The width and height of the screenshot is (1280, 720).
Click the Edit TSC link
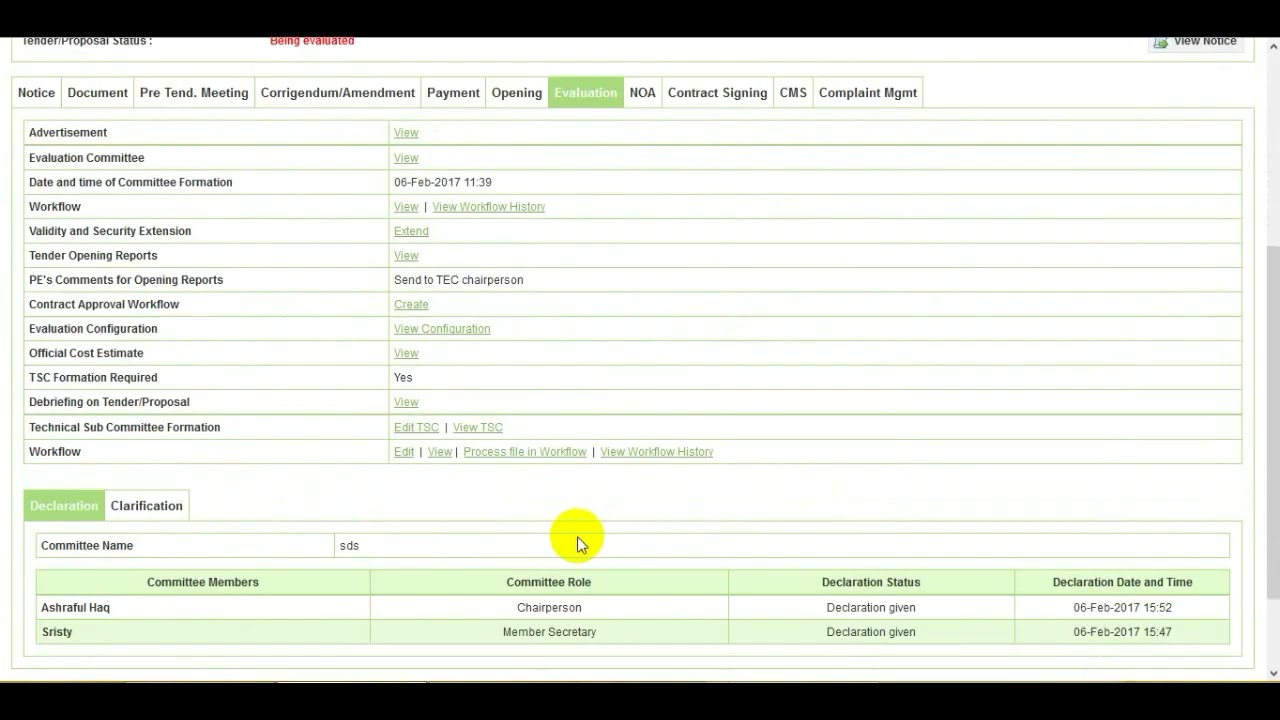416,427
